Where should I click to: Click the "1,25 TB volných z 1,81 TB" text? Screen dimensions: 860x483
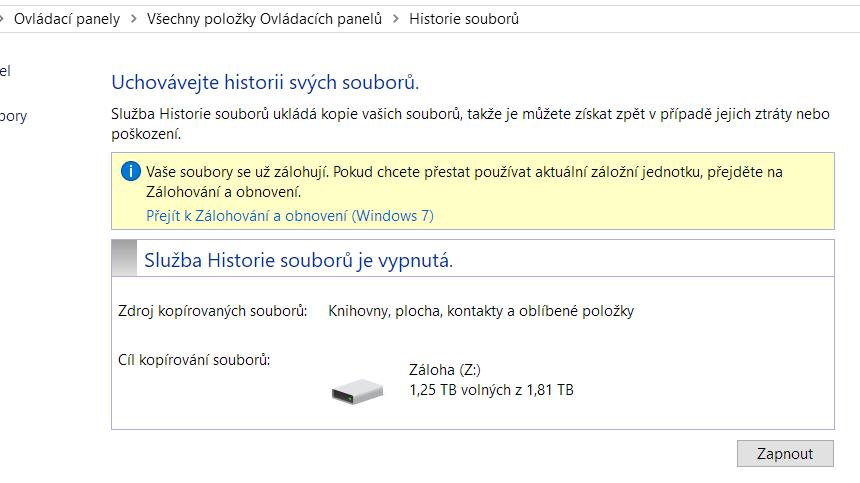pos(491,389)
